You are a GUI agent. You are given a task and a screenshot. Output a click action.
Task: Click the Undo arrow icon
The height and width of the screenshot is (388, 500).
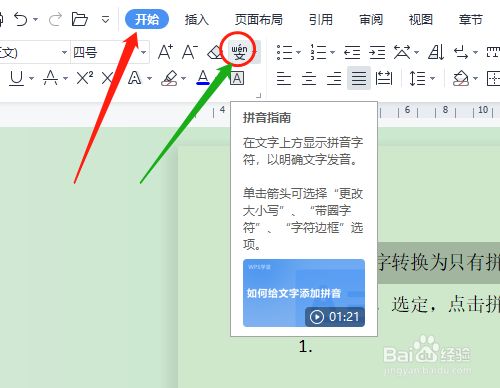click(21, 19)
